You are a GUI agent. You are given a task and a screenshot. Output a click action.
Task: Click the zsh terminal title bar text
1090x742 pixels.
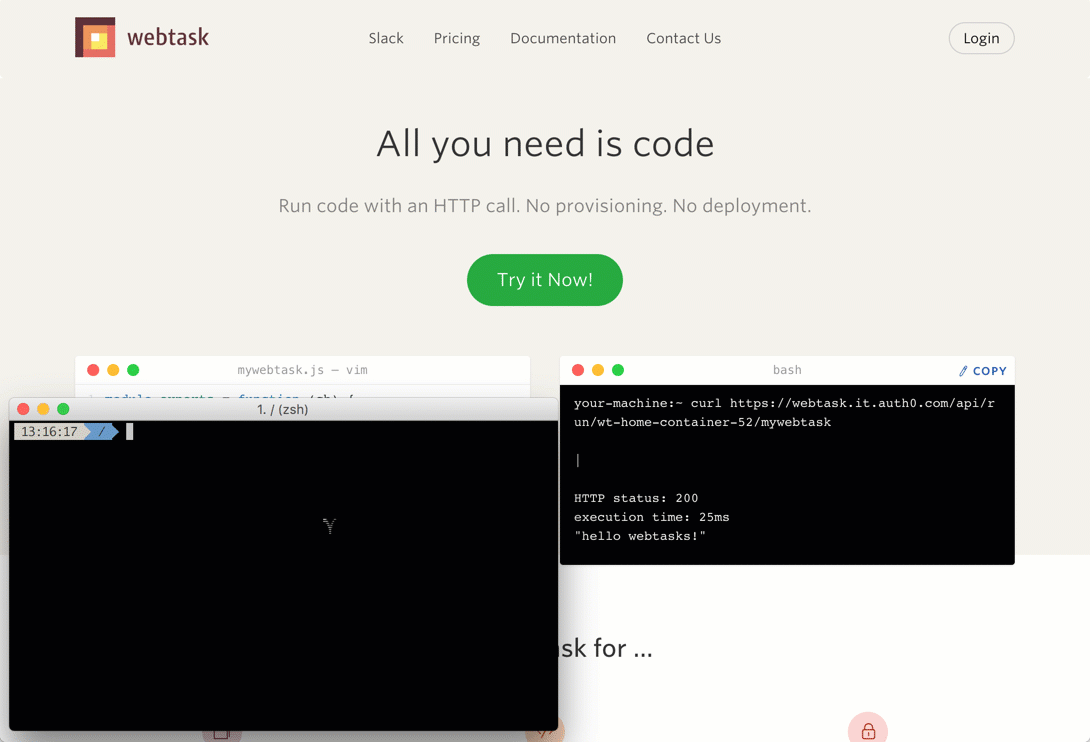point(282,410)
